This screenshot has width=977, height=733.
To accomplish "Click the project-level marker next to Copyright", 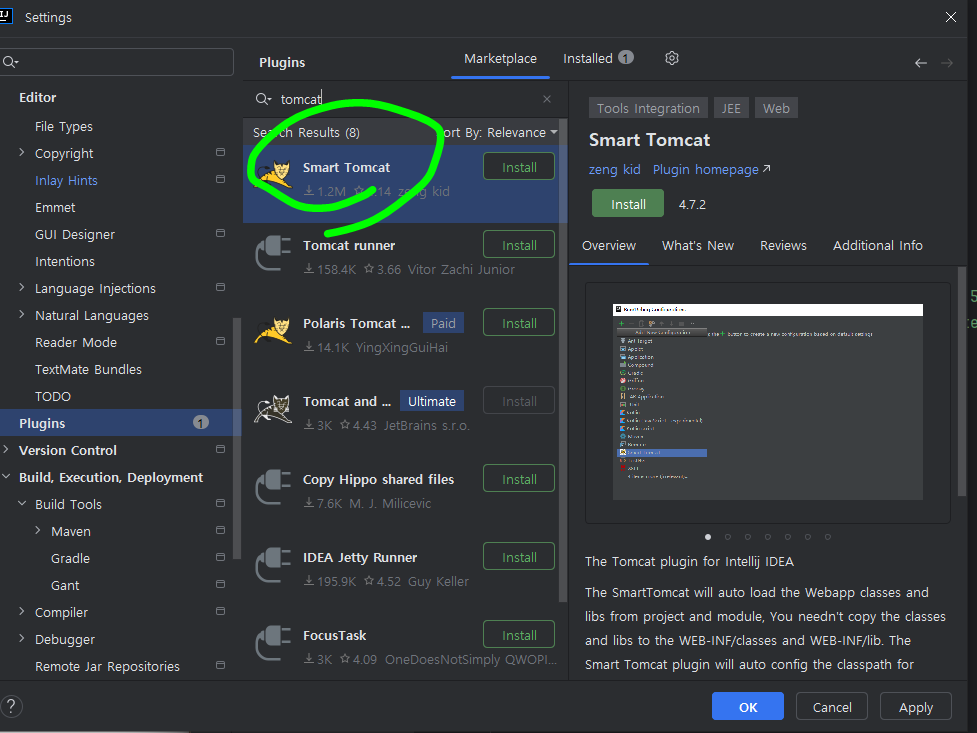I will tap(220, 152).
